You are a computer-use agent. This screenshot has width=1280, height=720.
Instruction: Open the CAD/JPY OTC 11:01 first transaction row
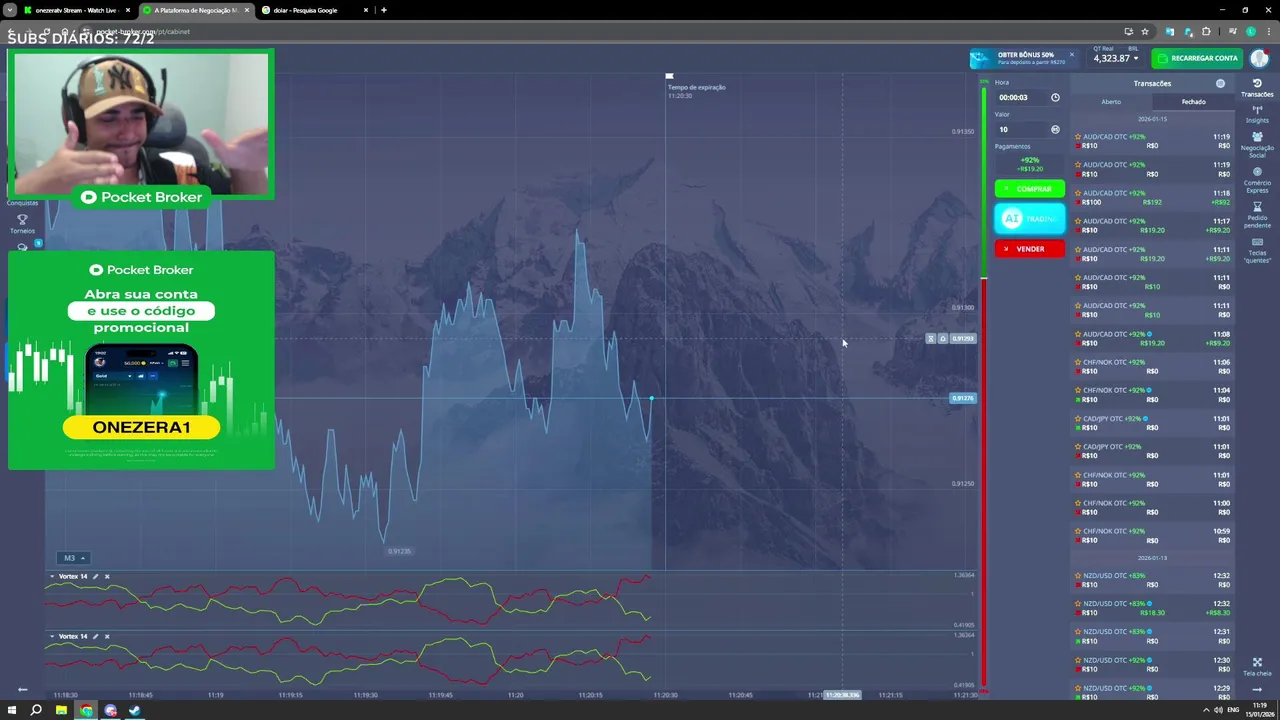[x=1152, y=423]
